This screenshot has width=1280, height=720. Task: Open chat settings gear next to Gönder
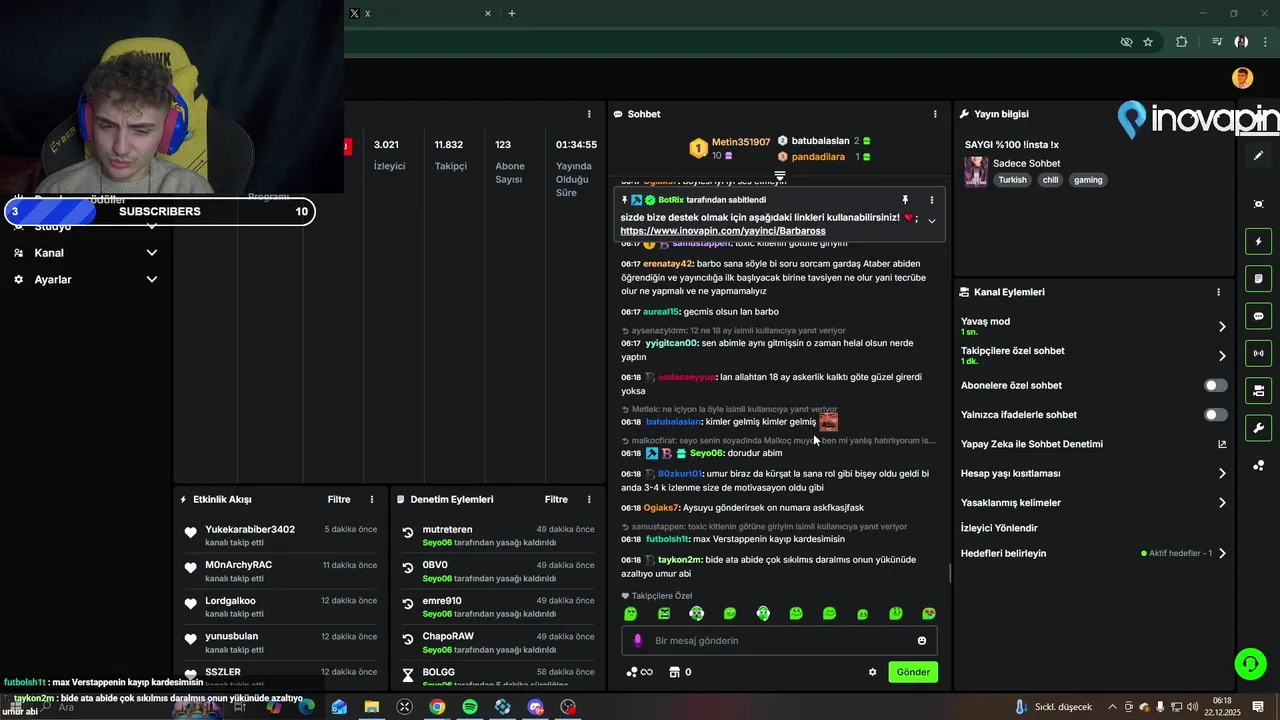point(872,672)
